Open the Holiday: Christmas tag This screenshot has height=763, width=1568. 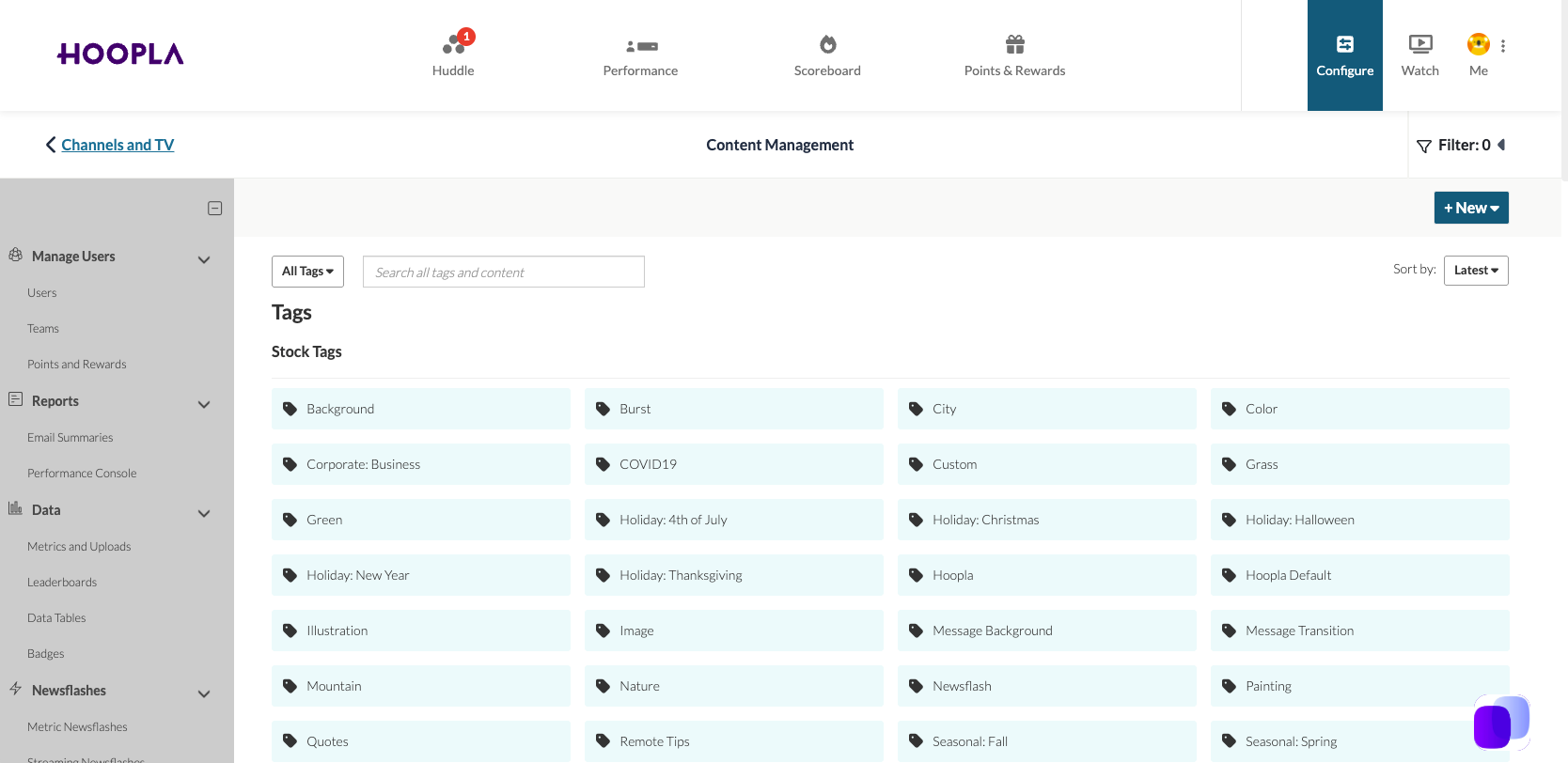coord(1047,520)
